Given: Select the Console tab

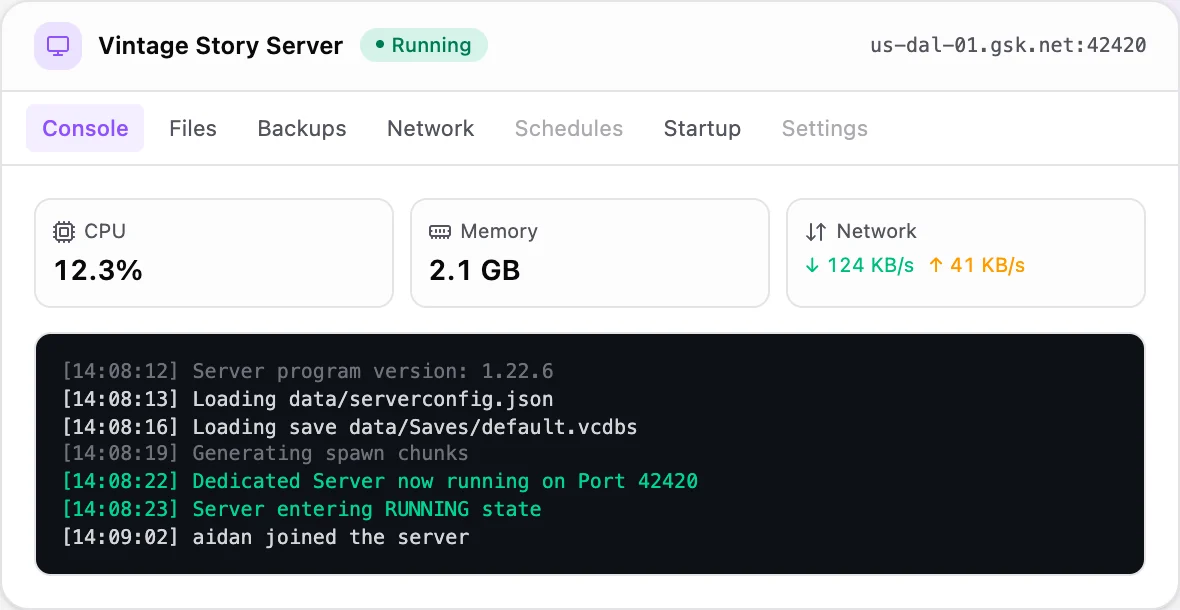Looking at the screenshot, I should pyautogui.click(x=85, y=128).
